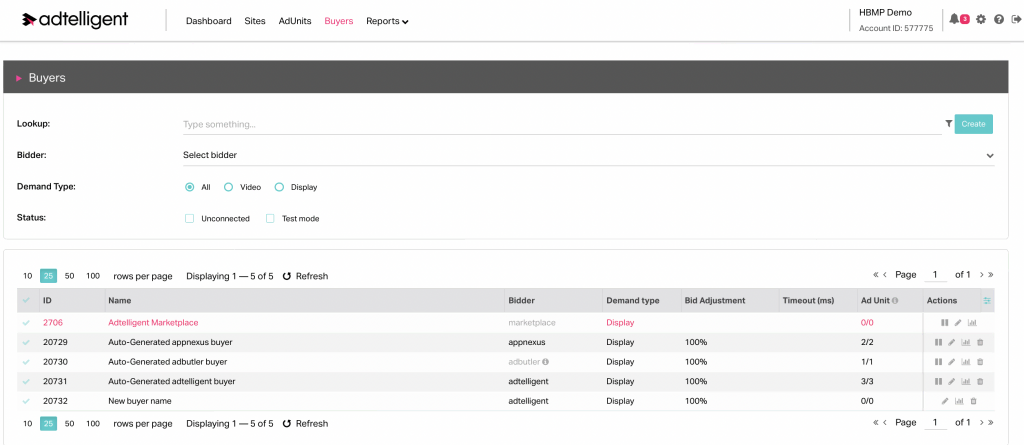Select the All demand type radio
The width and height of the screenshot is (1024, 445).
(190, 187)
